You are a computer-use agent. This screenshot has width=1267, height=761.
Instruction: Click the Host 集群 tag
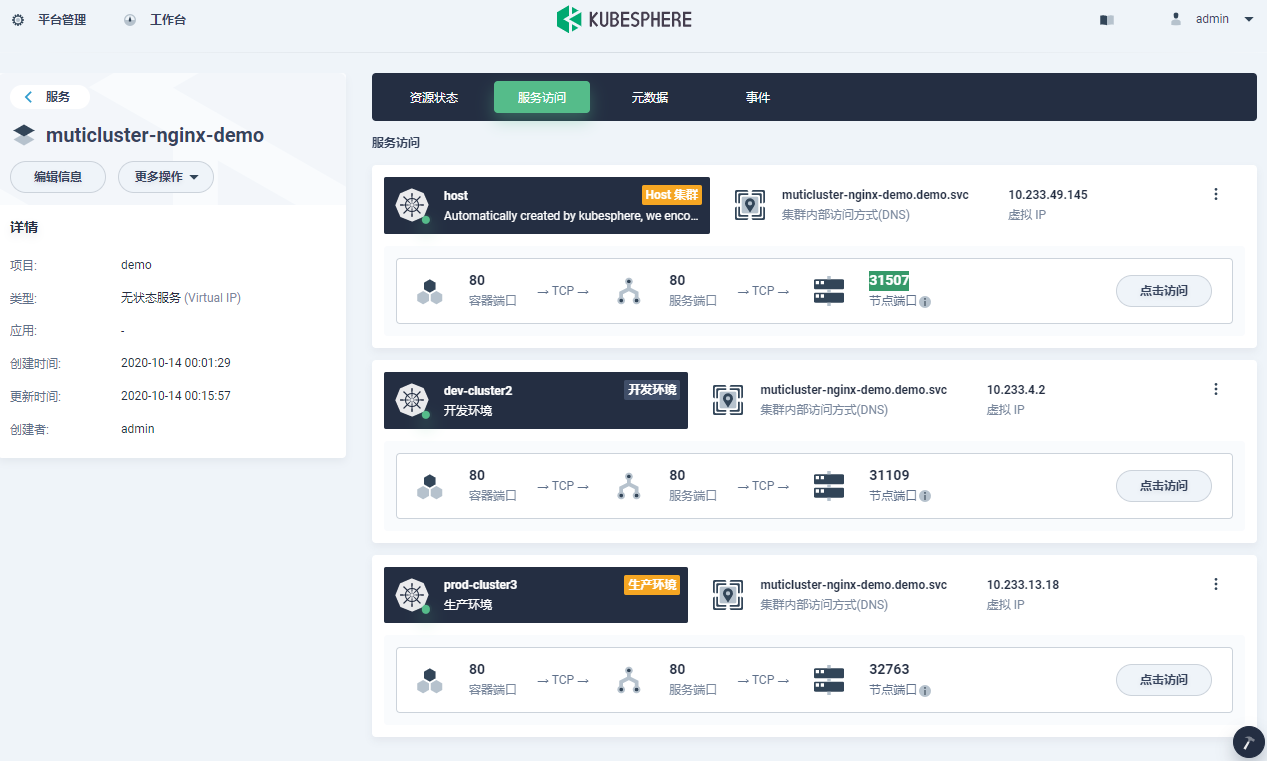pyautogui.click(x=672, y=195)
